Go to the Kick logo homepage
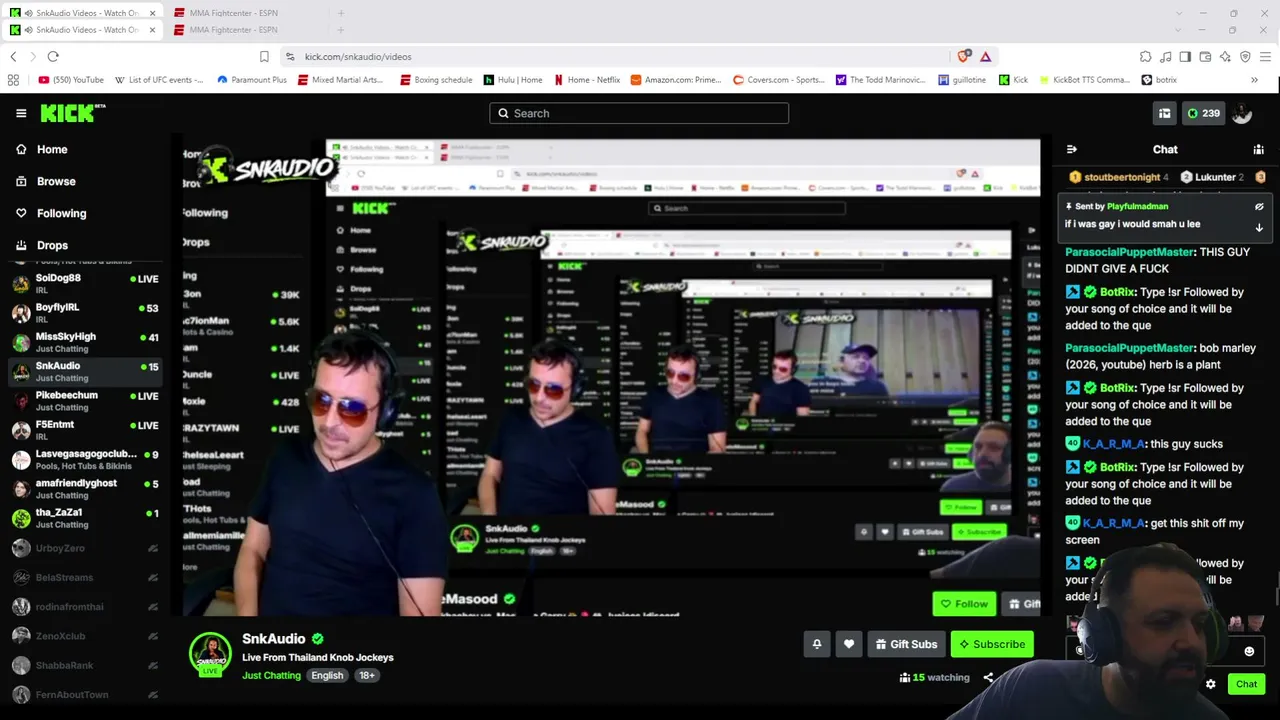 click(72, 113)
